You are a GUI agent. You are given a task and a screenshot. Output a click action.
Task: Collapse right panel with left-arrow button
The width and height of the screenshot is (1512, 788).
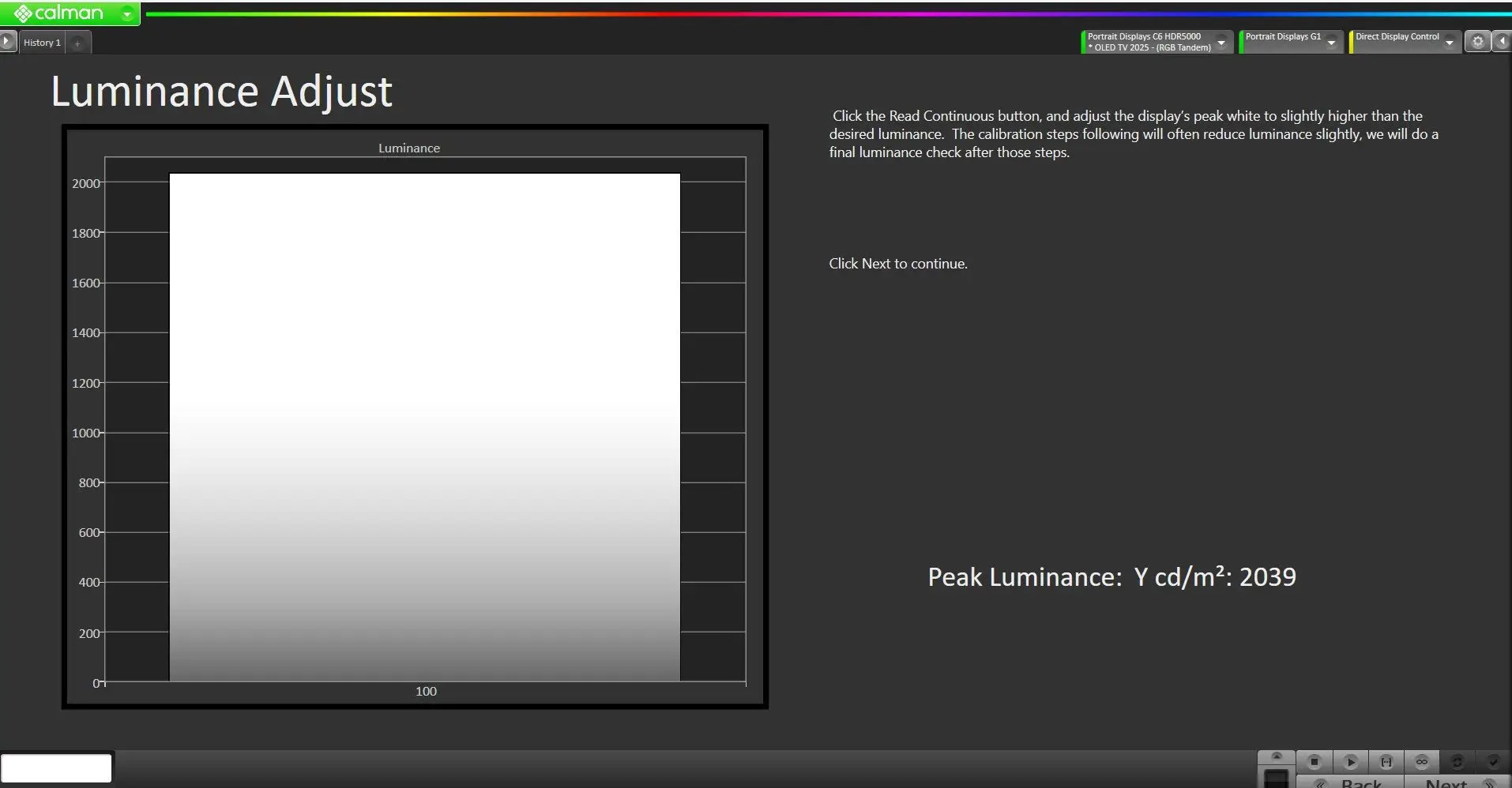(x=1502, y=42)
